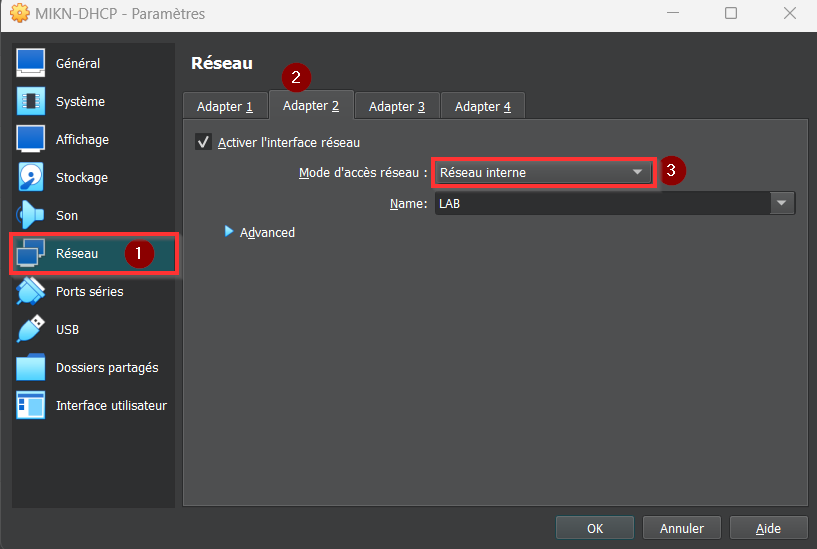Confirm settings with the OK button
Viewport: 817px width, 549px height.
pos(595,528)
